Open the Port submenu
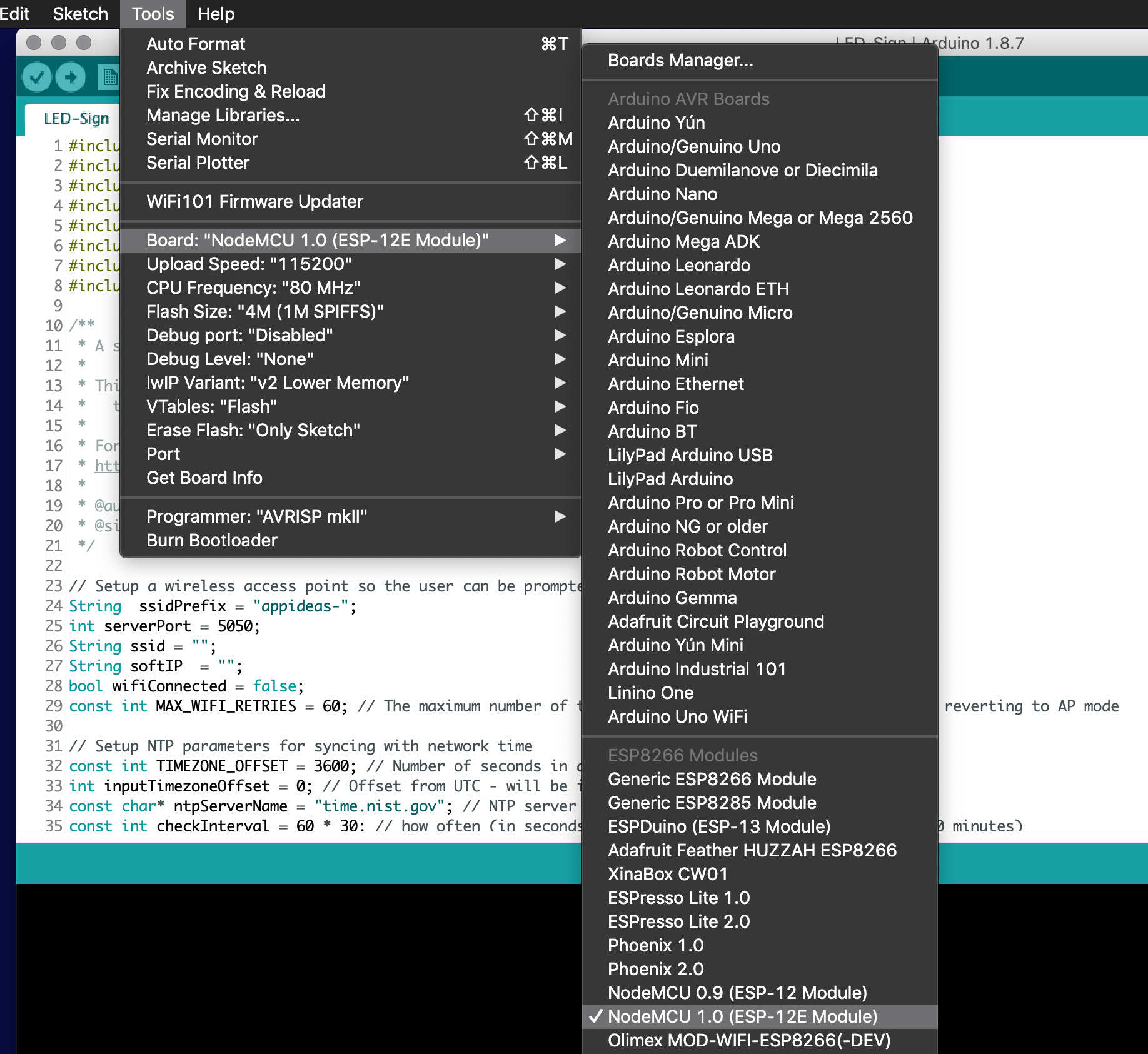This screenshot has width=1148, height=1054. (x=163, y=454)
